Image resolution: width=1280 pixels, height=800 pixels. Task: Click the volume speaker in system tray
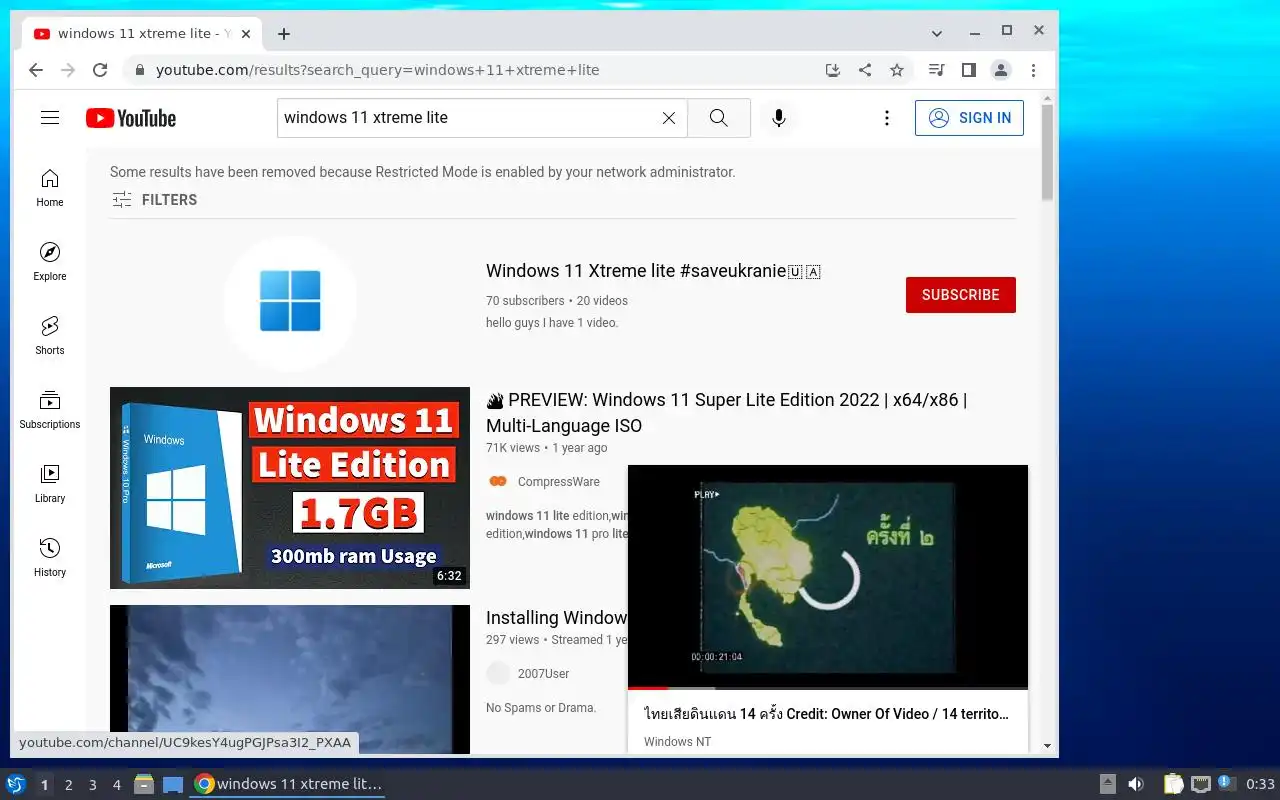point(1136,785)
